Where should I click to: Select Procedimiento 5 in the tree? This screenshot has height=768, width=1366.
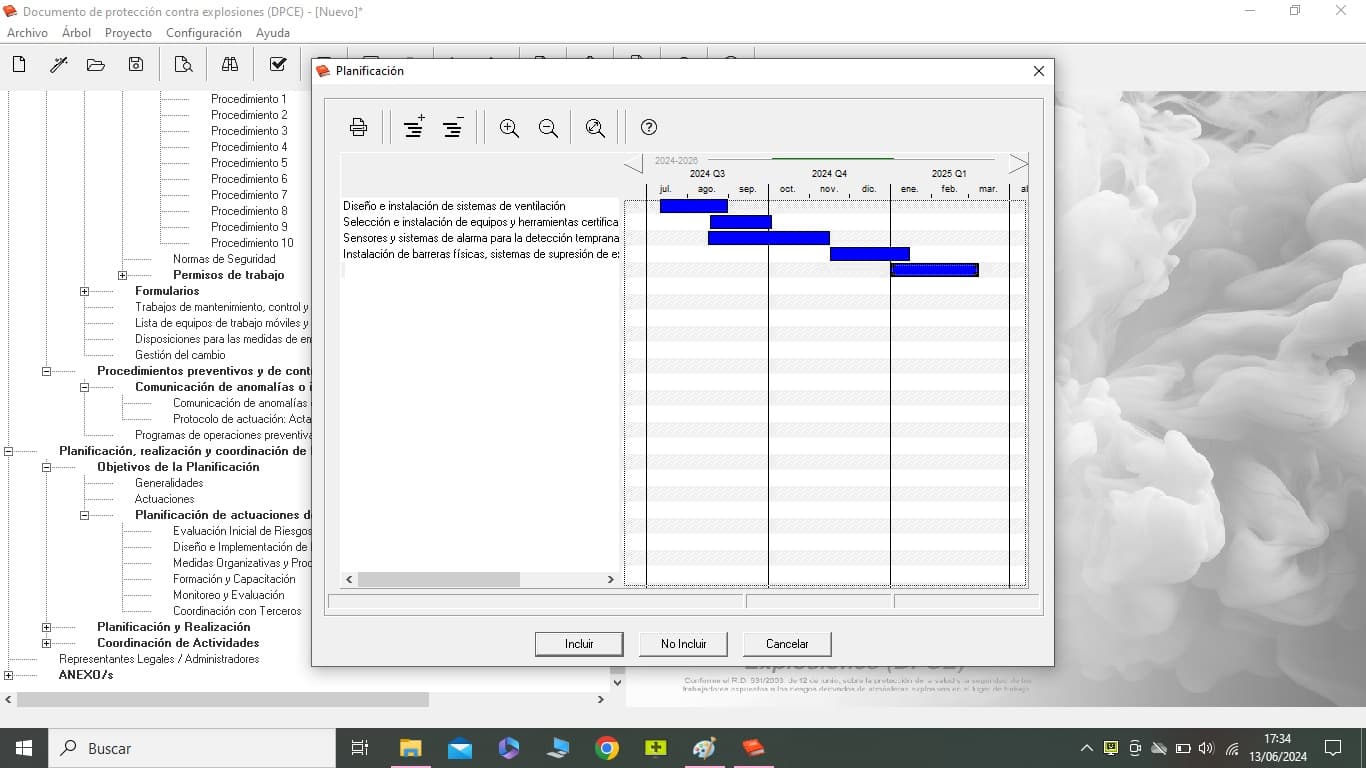tap(249, 163)
